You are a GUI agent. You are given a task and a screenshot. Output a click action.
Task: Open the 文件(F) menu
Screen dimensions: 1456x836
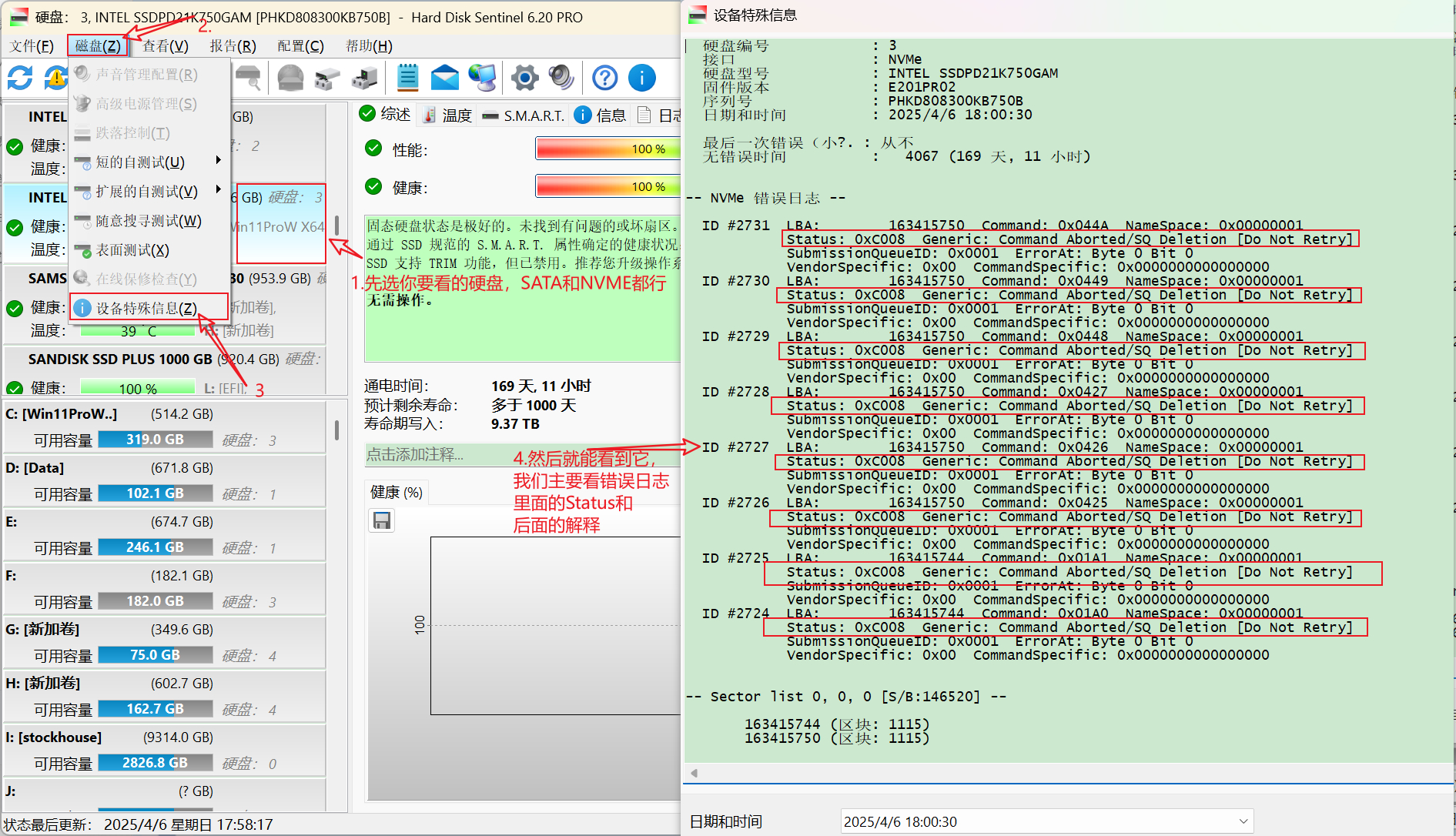[x=32, y=46]
